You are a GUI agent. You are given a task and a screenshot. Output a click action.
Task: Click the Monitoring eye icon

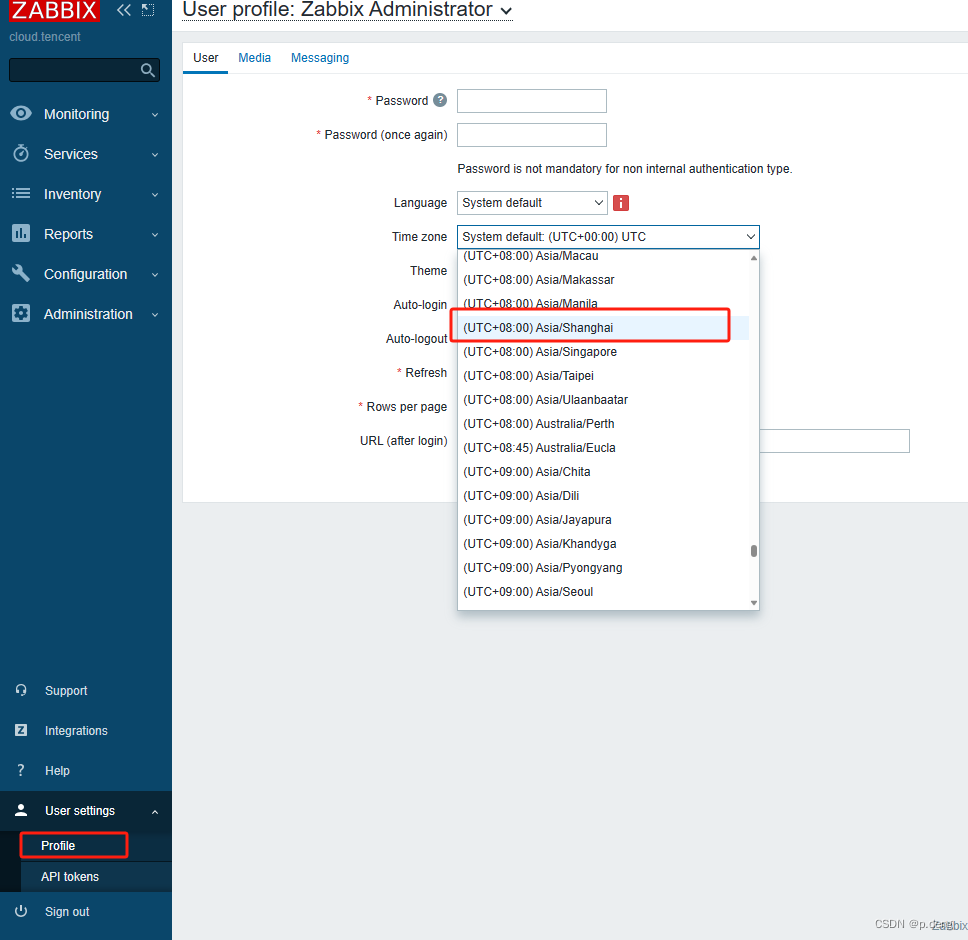click(x=21, y=114)
